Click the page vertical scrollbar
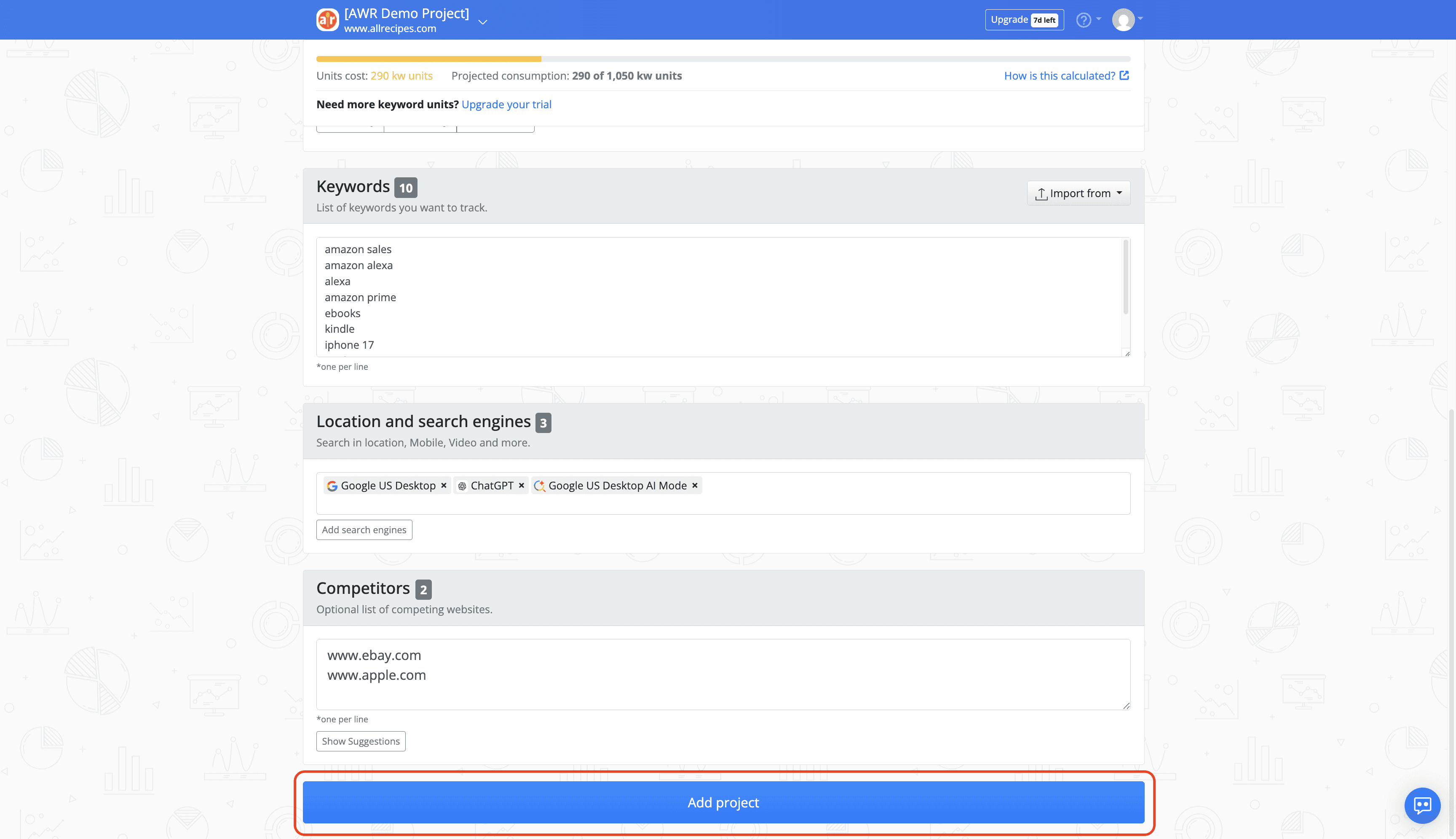 tap(1451, 623)
